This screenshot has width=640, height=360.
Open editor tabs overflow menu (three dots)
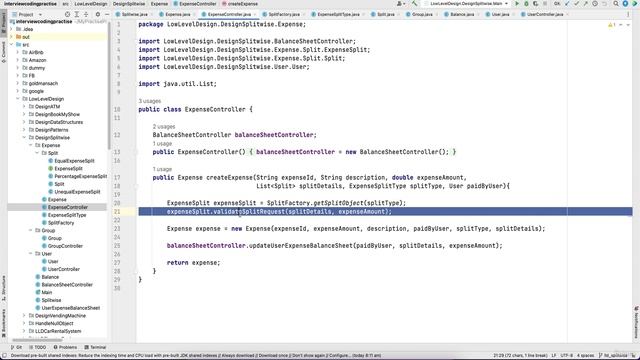628,14
